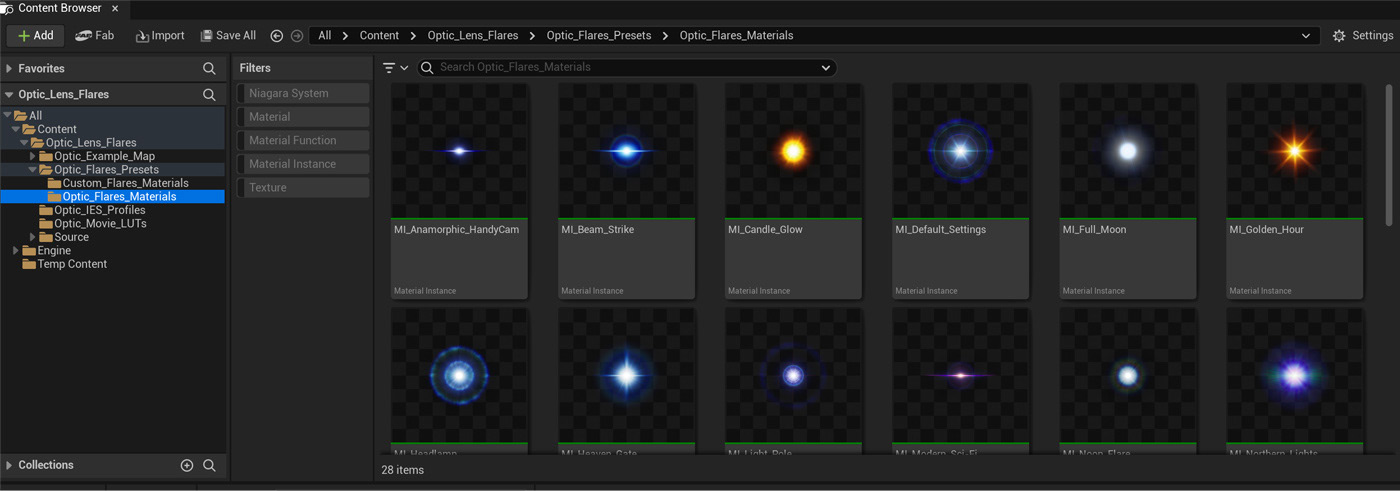Select the MI_Anamorphic_HandyCam asset
Image resolution: width=1400 pixels, height=491 pixels.
459,191
